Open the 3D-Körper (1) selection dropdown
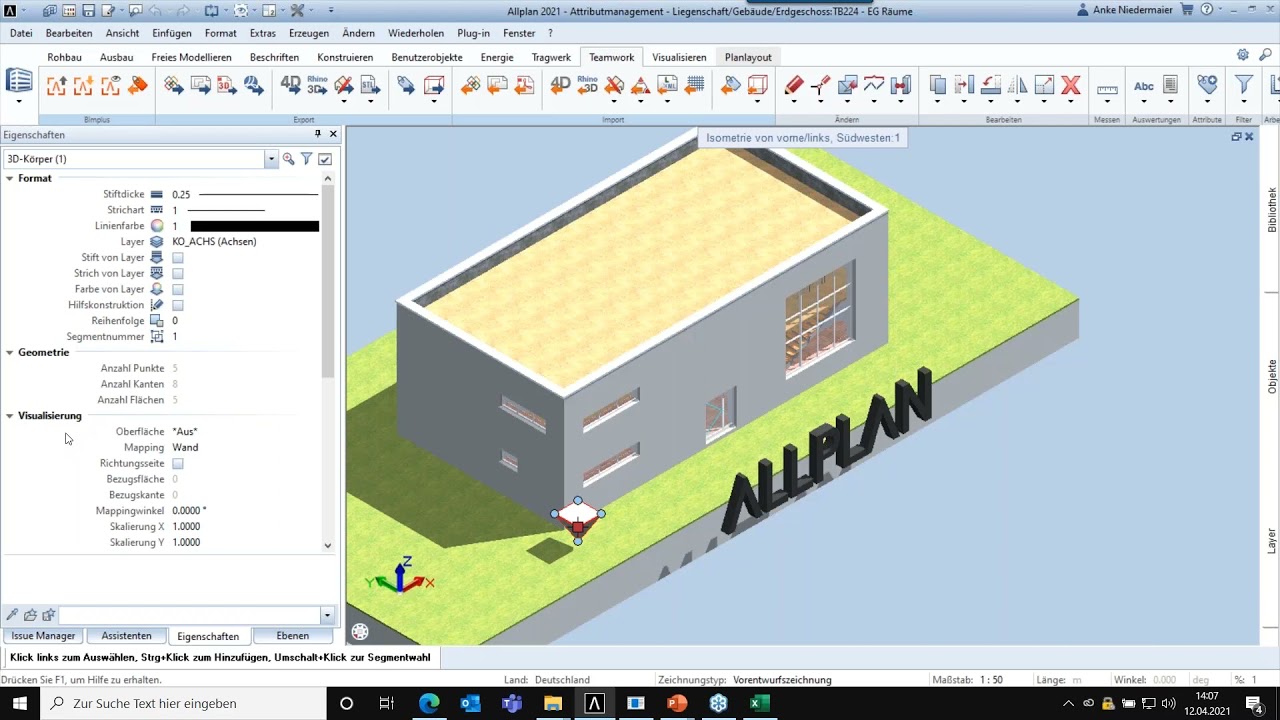 click(271, 159)
